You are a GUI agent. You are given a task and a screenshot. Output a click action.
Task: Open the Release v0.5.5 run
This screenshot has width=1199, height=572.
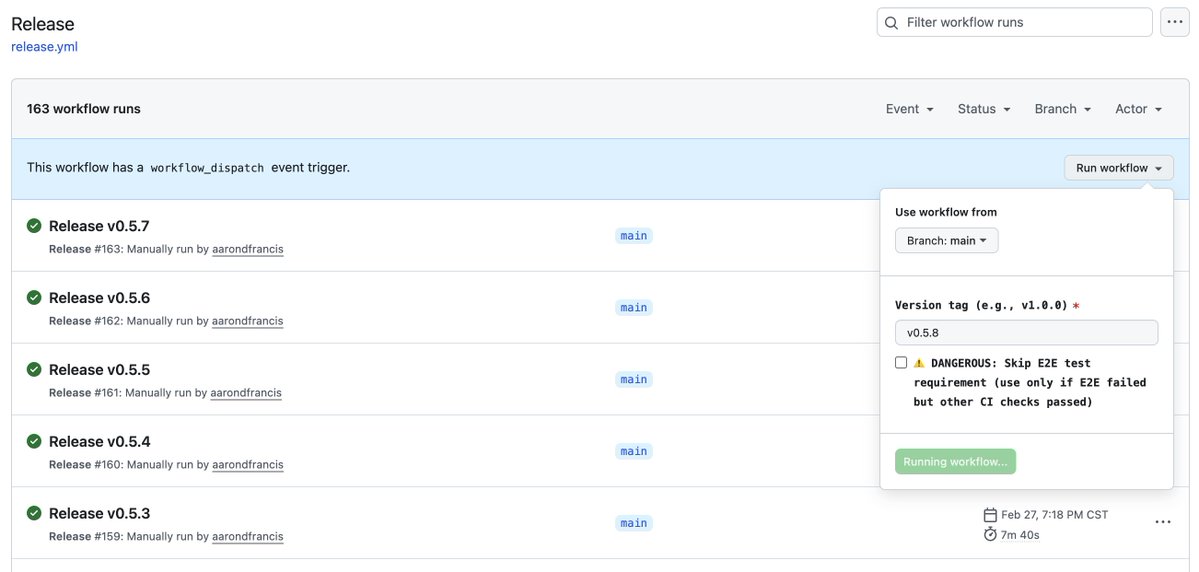(x=99, y=369)
